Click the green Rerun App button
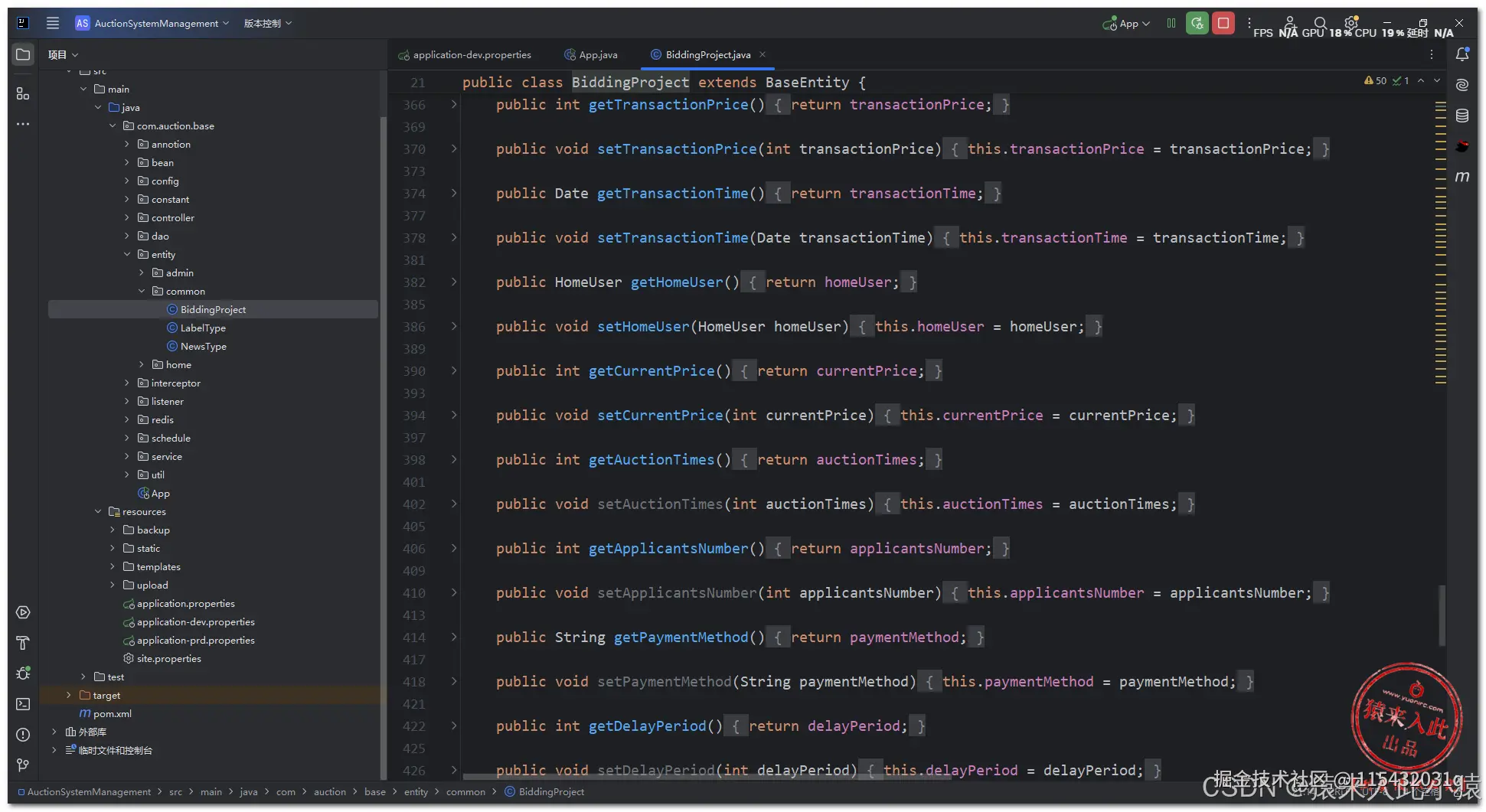The height and width of the screenshot is (812, 1486). click(1197, 23)
